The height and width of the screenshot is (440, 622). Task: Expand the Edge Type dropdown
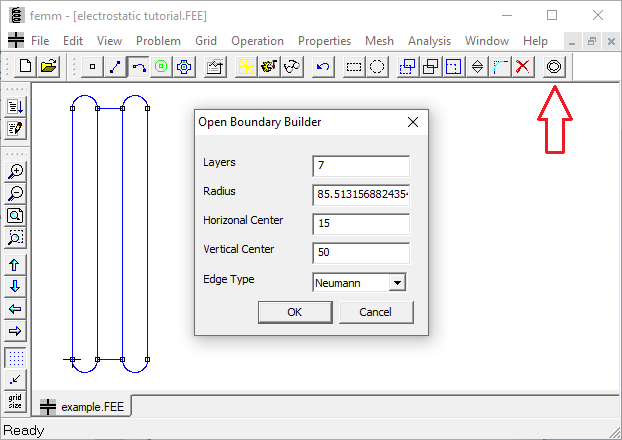tap(398, 283)
